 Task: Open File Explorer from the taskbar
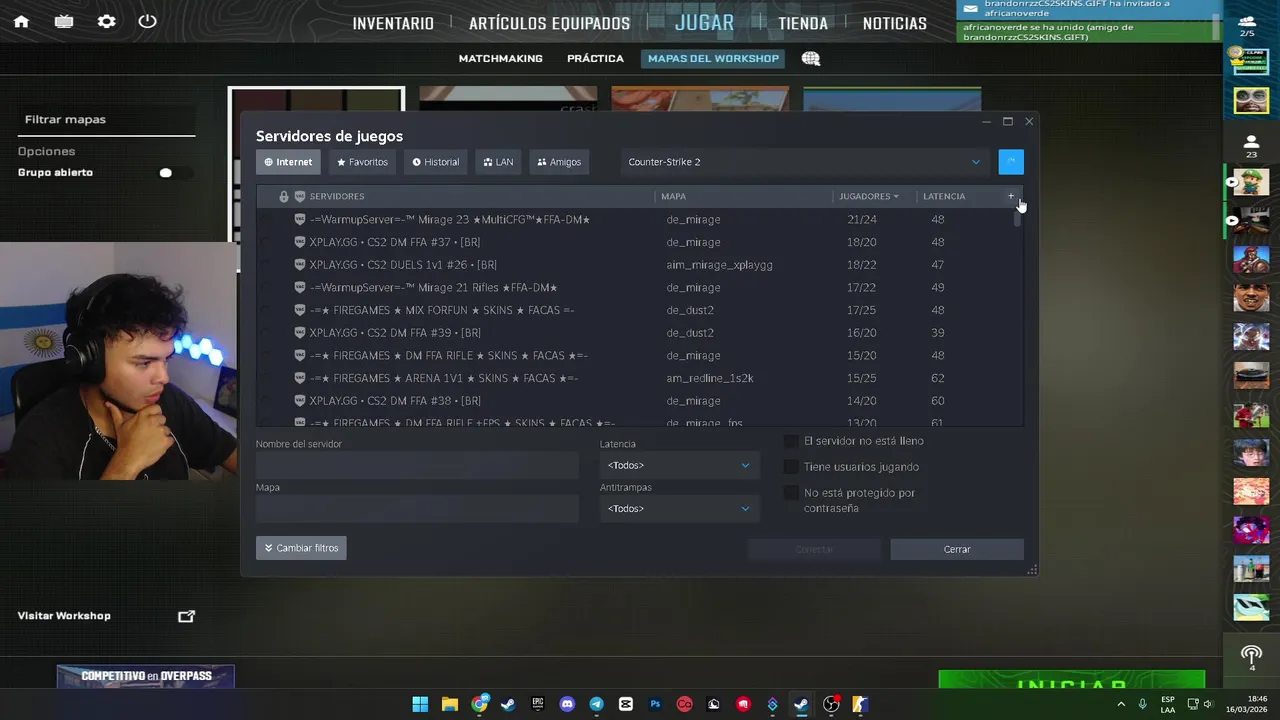coord(450,704)
